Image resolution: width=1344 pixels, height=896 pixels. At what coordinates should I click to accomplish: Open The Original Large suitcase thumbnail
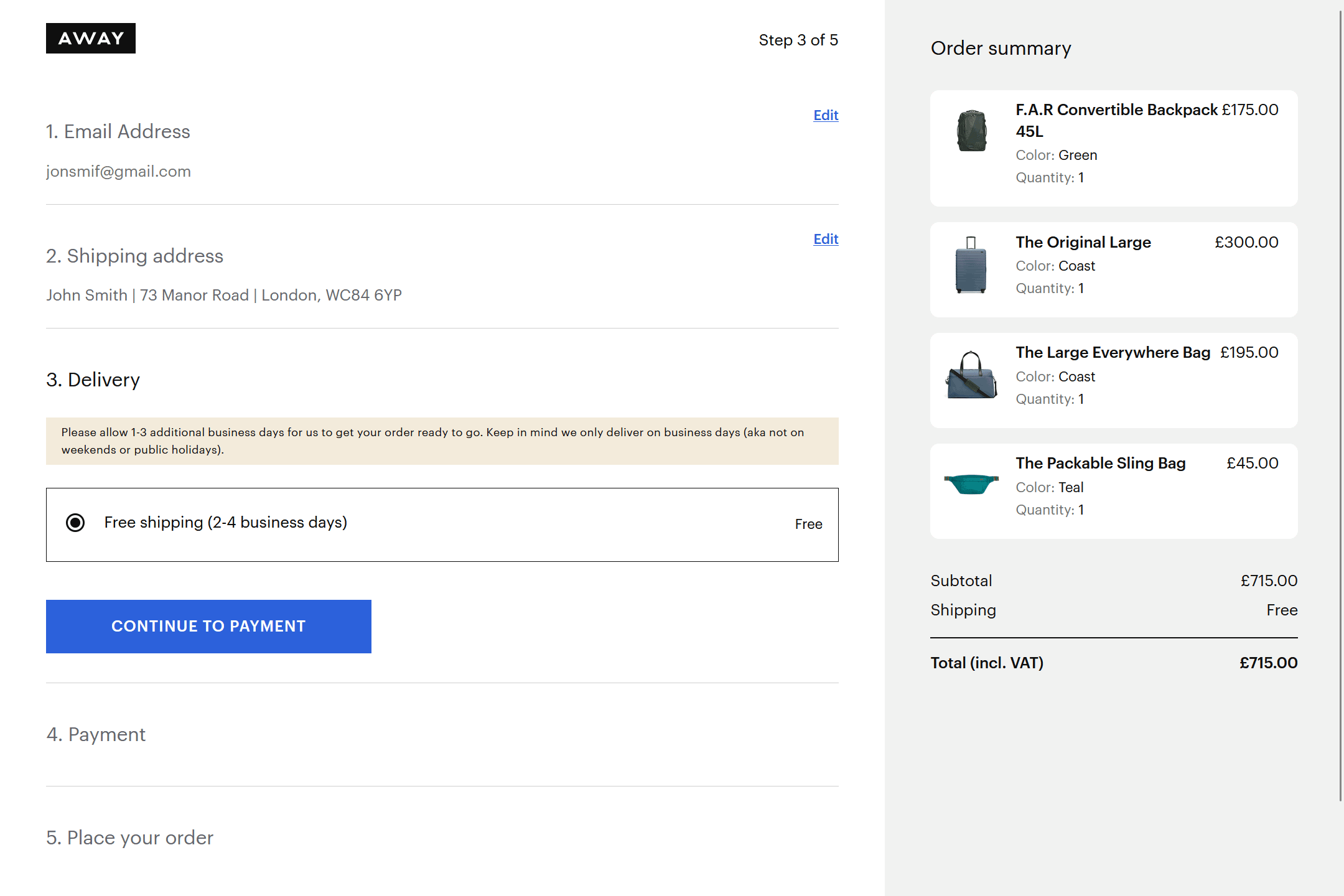[971, 265]
